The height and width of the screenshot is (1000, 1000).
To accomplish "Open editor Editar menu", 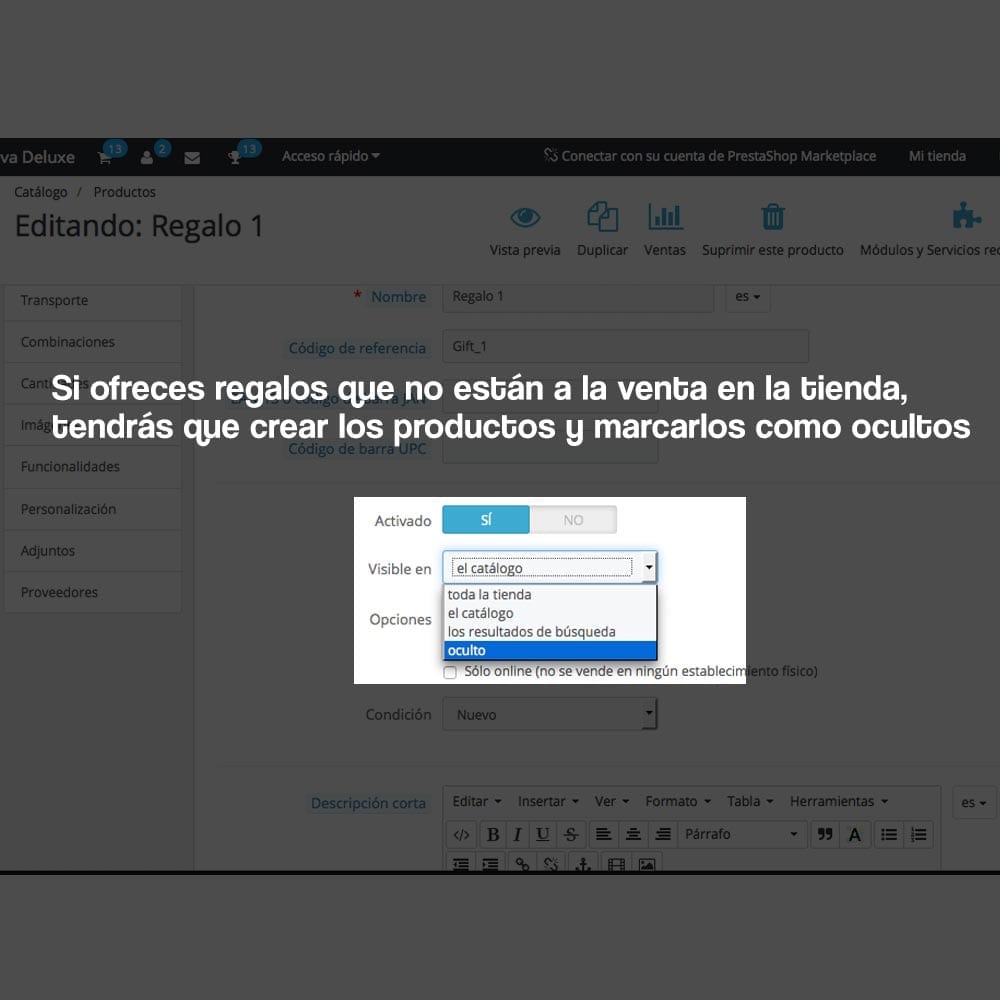I will tap(476, 801).
